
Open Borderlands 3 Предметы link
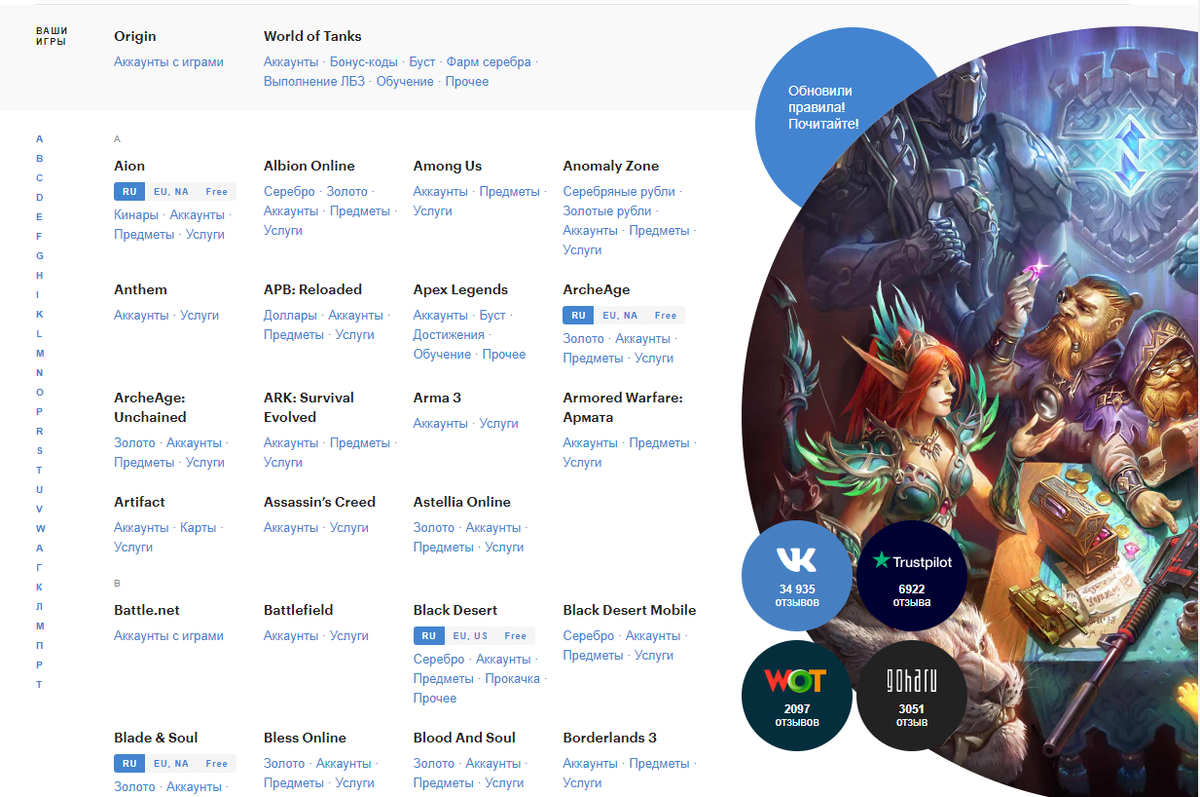(660, 764)
